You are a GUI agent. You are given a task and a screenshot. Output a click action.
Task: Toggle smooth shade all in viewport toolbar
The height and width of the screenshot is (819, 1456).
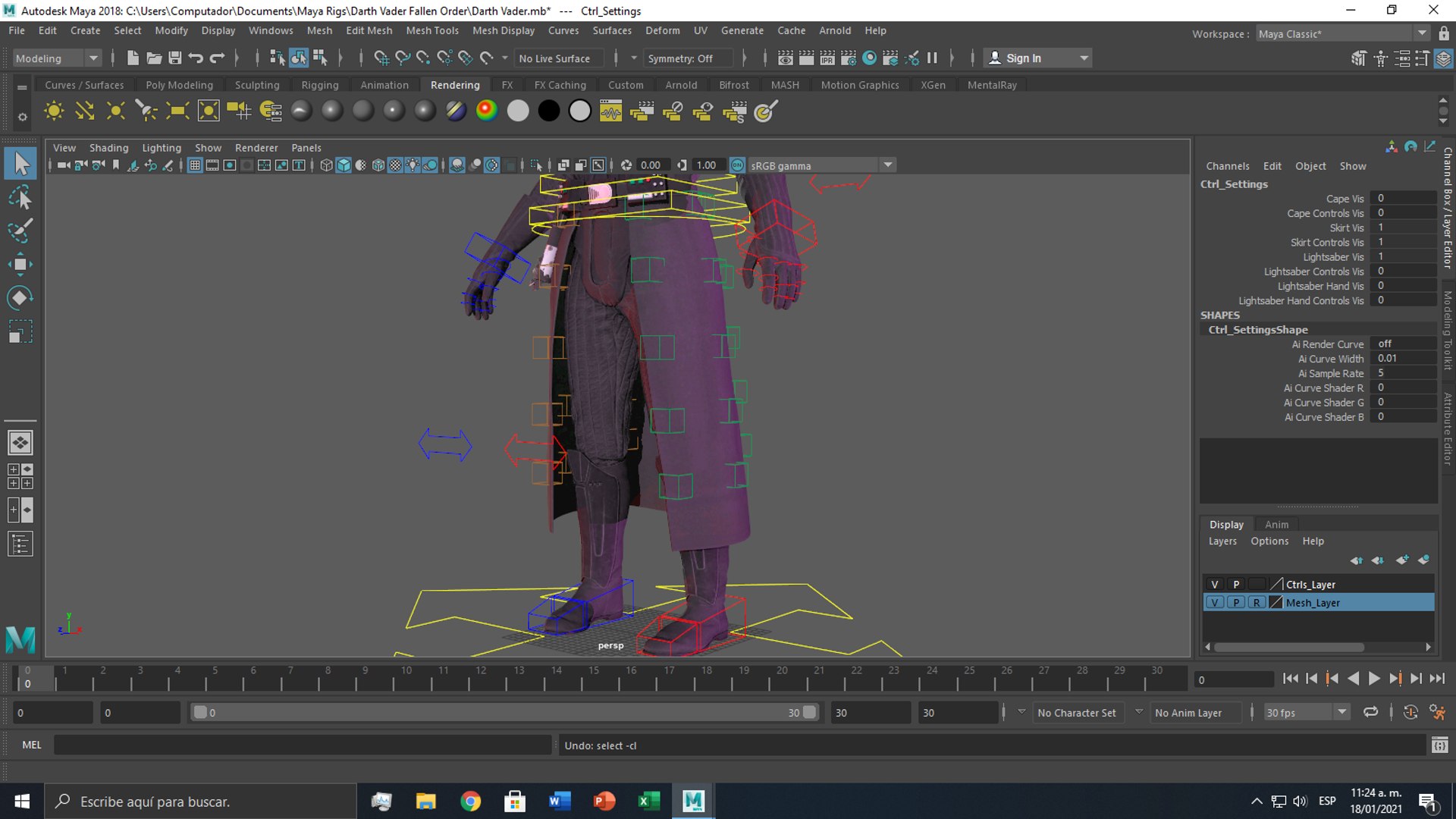point(344,165)
